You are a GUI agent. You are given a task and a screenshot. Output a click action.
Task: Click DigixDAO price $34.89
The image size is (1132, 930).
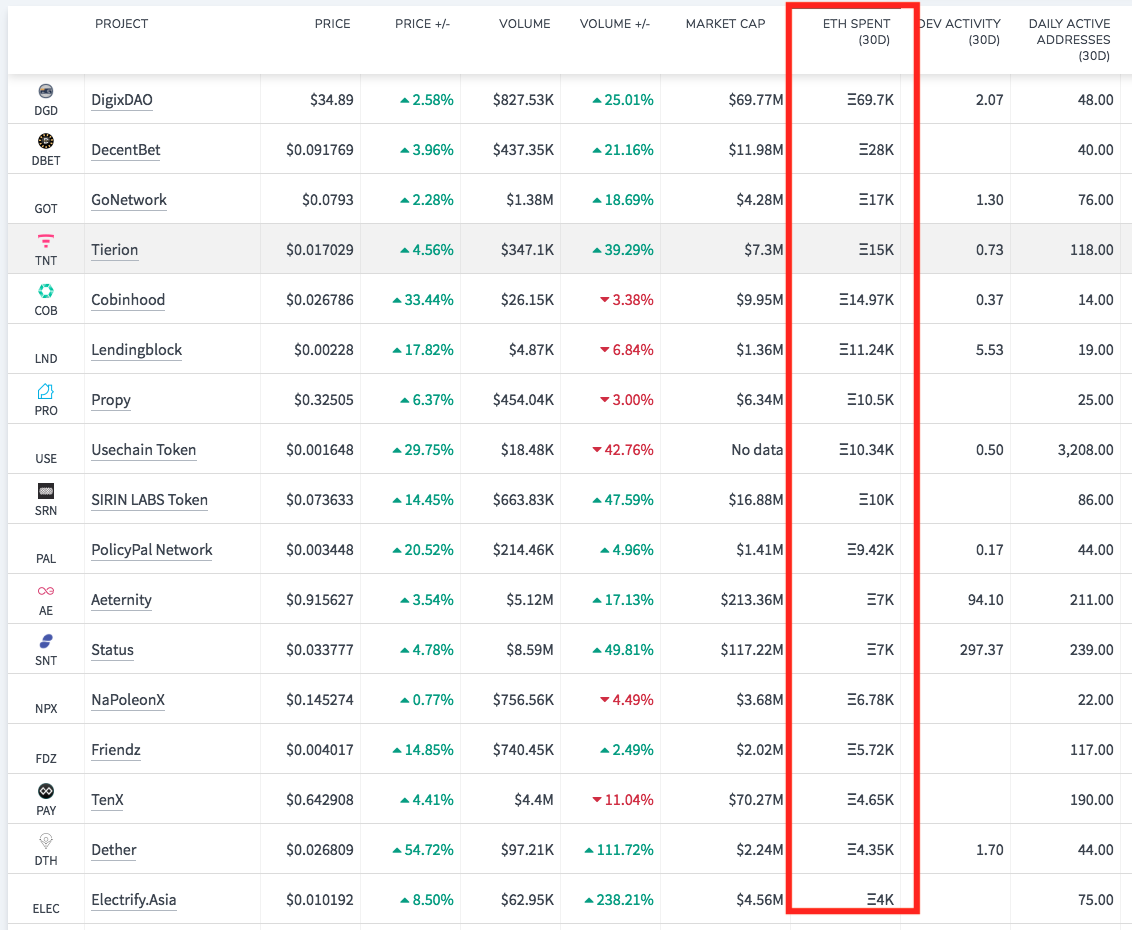coord(332,100)
